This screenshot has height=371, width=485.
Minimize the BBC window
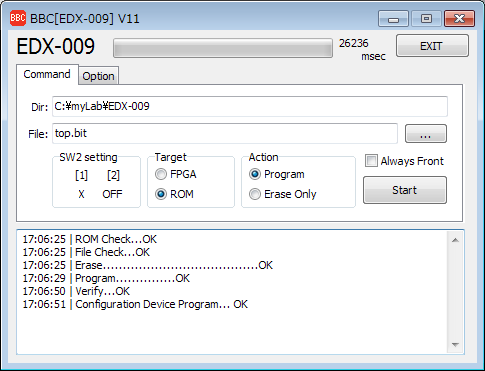[x=393, y=19]
